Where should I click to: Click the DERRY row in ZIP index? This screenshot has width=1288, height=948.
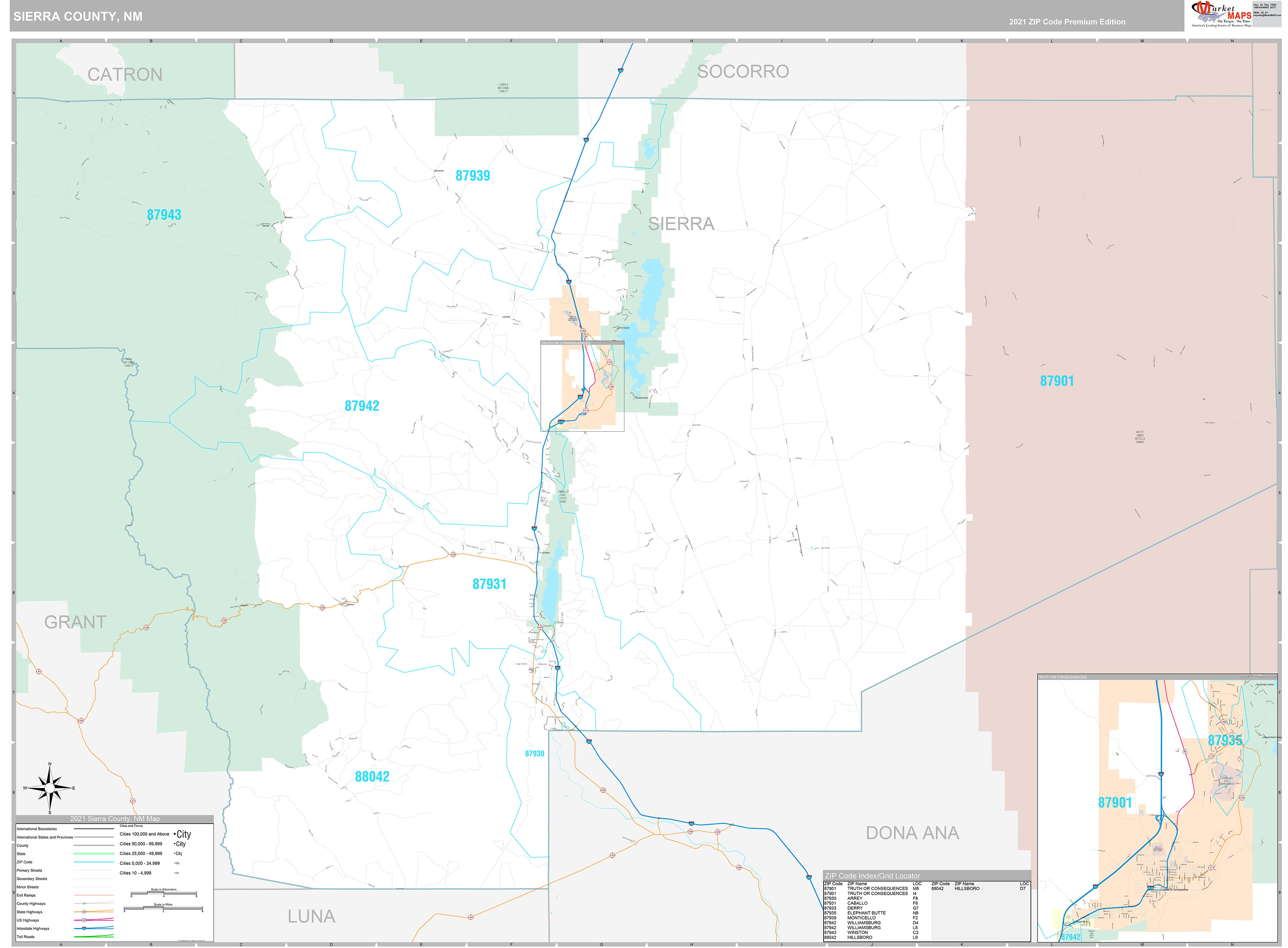point(871,908)
